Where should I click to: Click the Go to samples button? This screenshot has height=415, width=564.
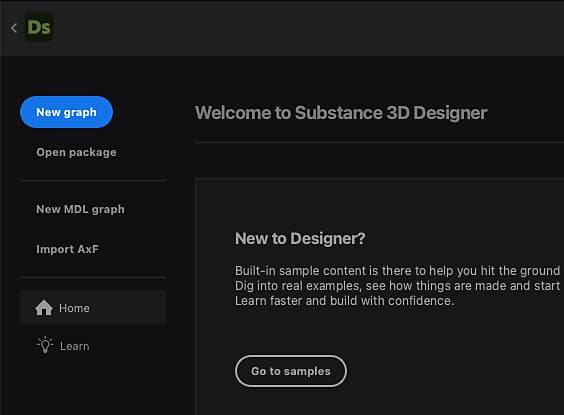point(291,371)
